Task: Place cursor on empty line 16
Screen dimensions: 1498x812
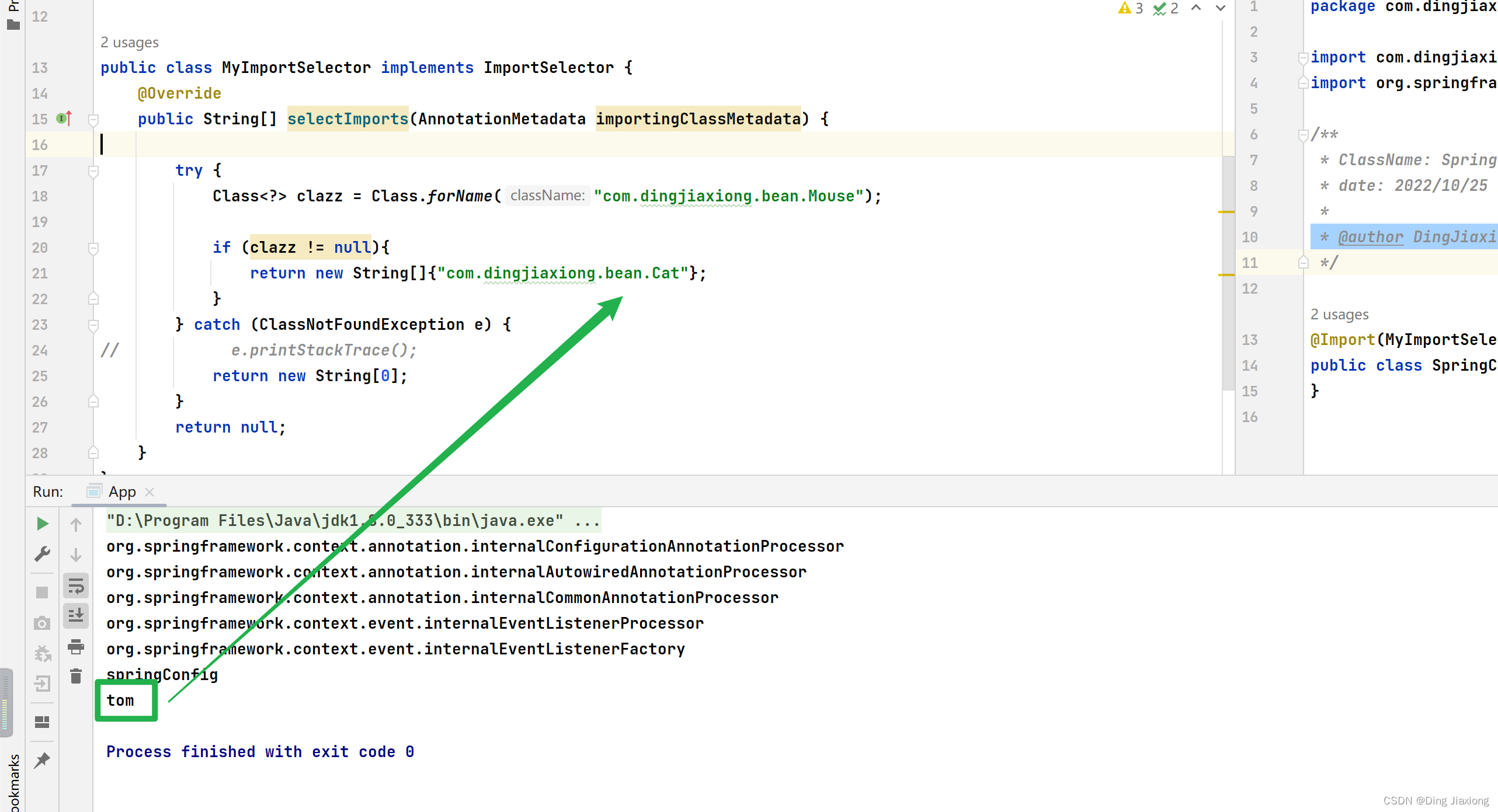Action: click(x=660, y=144)
